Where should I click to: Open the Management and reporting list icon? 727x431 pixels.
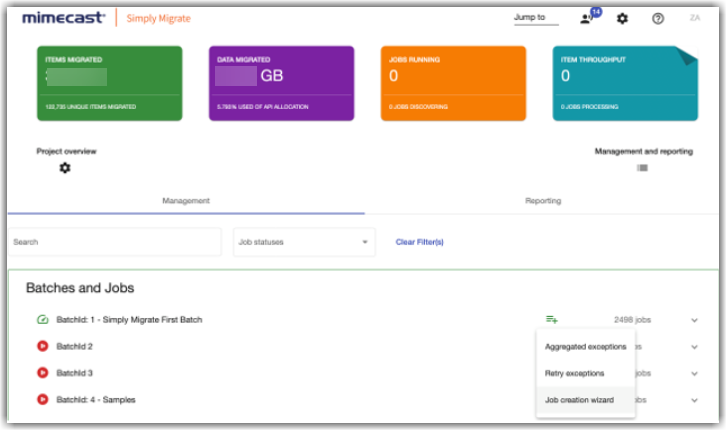(642, 168)
